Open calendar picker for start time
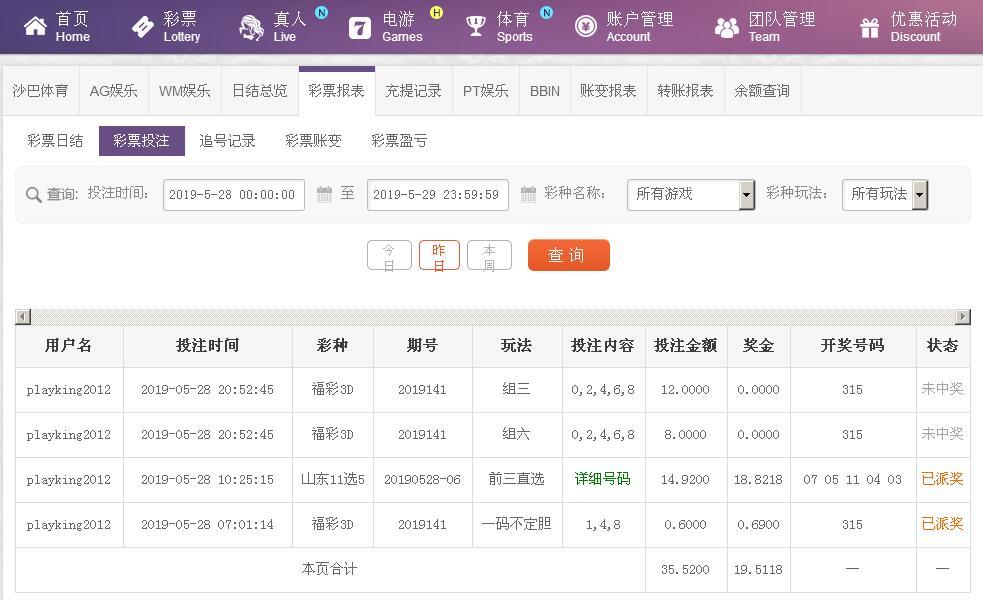The image size is (983, 600). coord(324,194)
